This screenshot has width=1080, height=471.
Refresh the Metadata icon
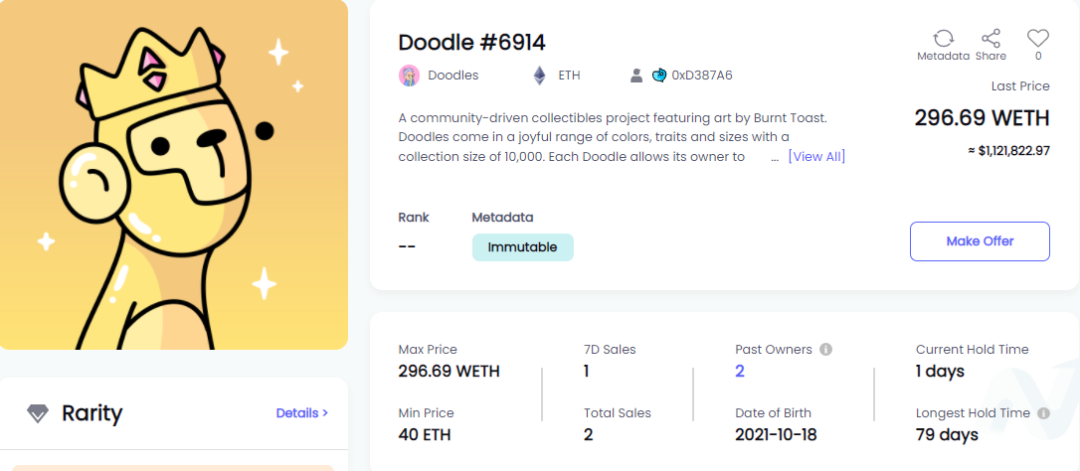(x=943, y=38)
